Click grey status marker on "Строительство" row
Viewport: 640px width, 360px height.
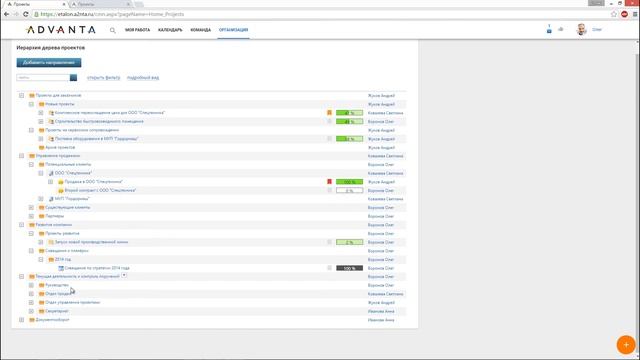[x=329, y=121]
